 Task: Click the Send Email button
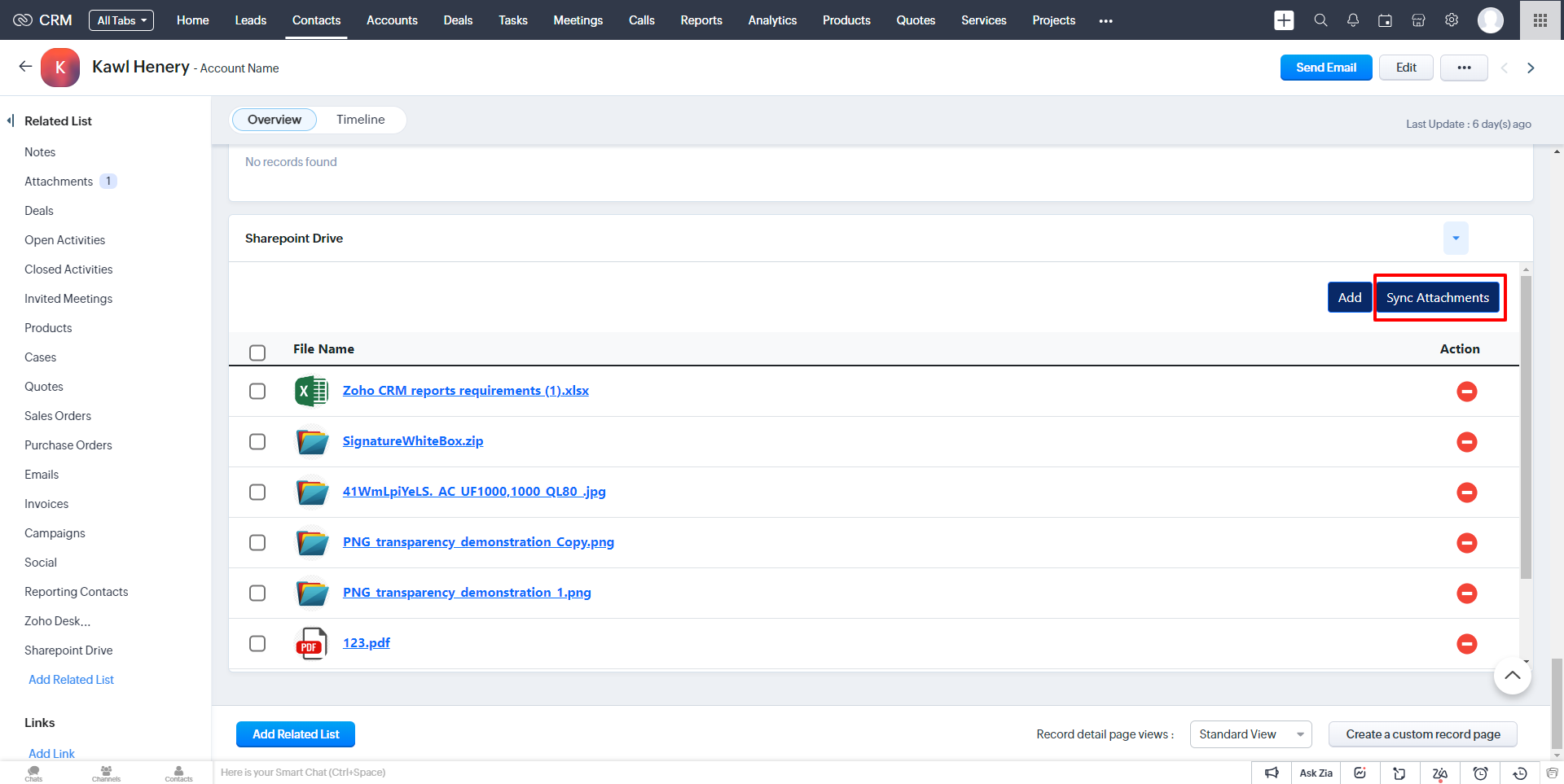(1326, 68)
